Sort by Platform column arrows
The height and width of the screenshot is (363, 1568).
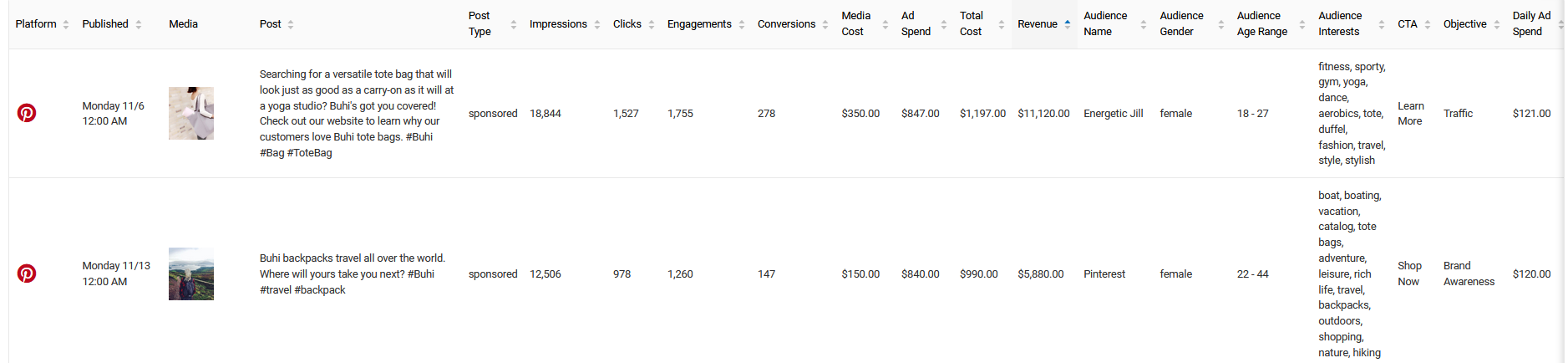[66, 24]
